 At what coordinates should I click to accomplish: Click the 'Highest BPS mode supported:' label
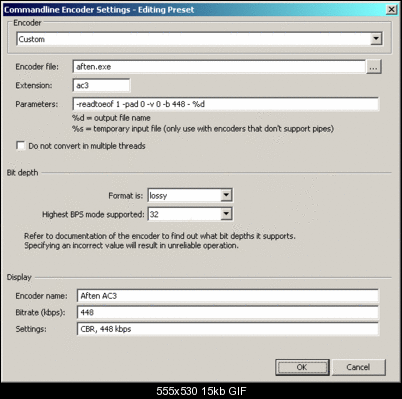[x=93, y=214]
